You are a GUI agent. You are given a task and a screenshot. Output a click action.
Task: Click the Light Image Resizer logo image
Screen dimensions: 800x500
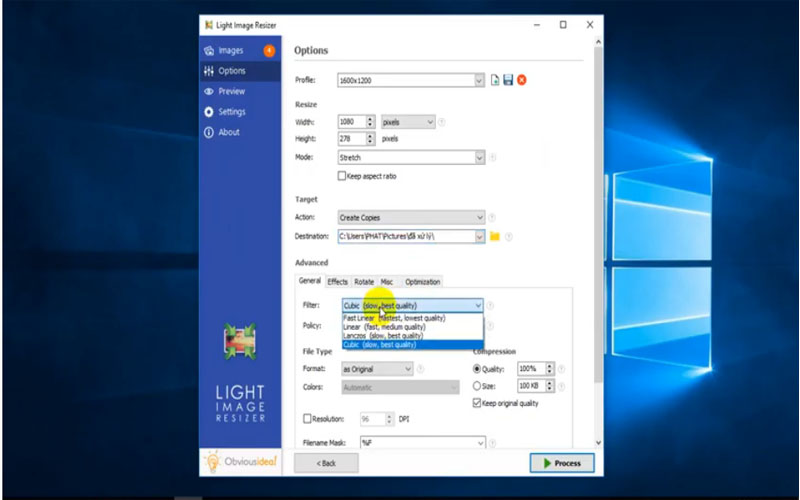click(x=240, y=341)
